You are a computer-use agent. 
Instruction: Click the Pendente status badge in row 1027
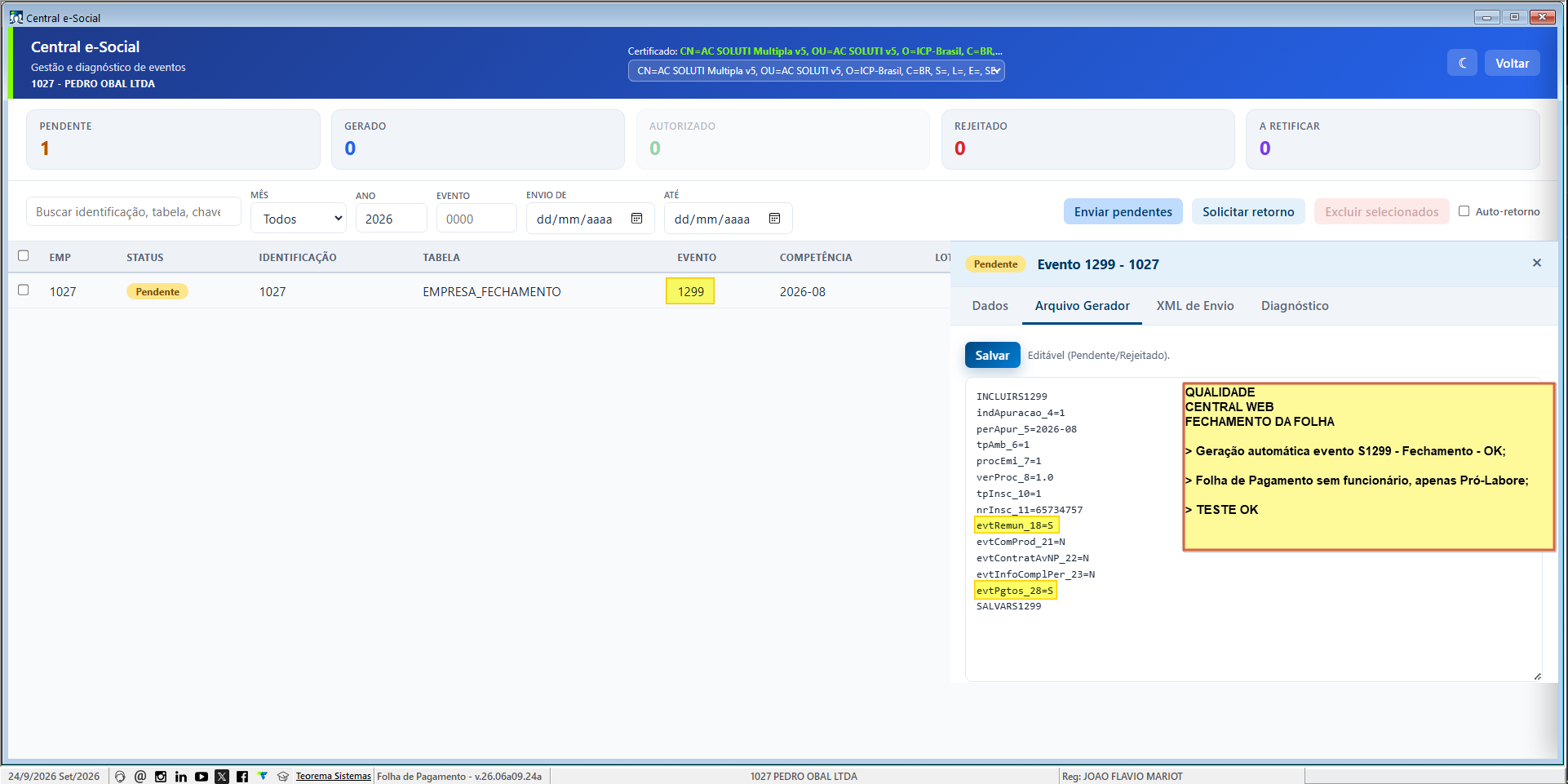(157, 291)
